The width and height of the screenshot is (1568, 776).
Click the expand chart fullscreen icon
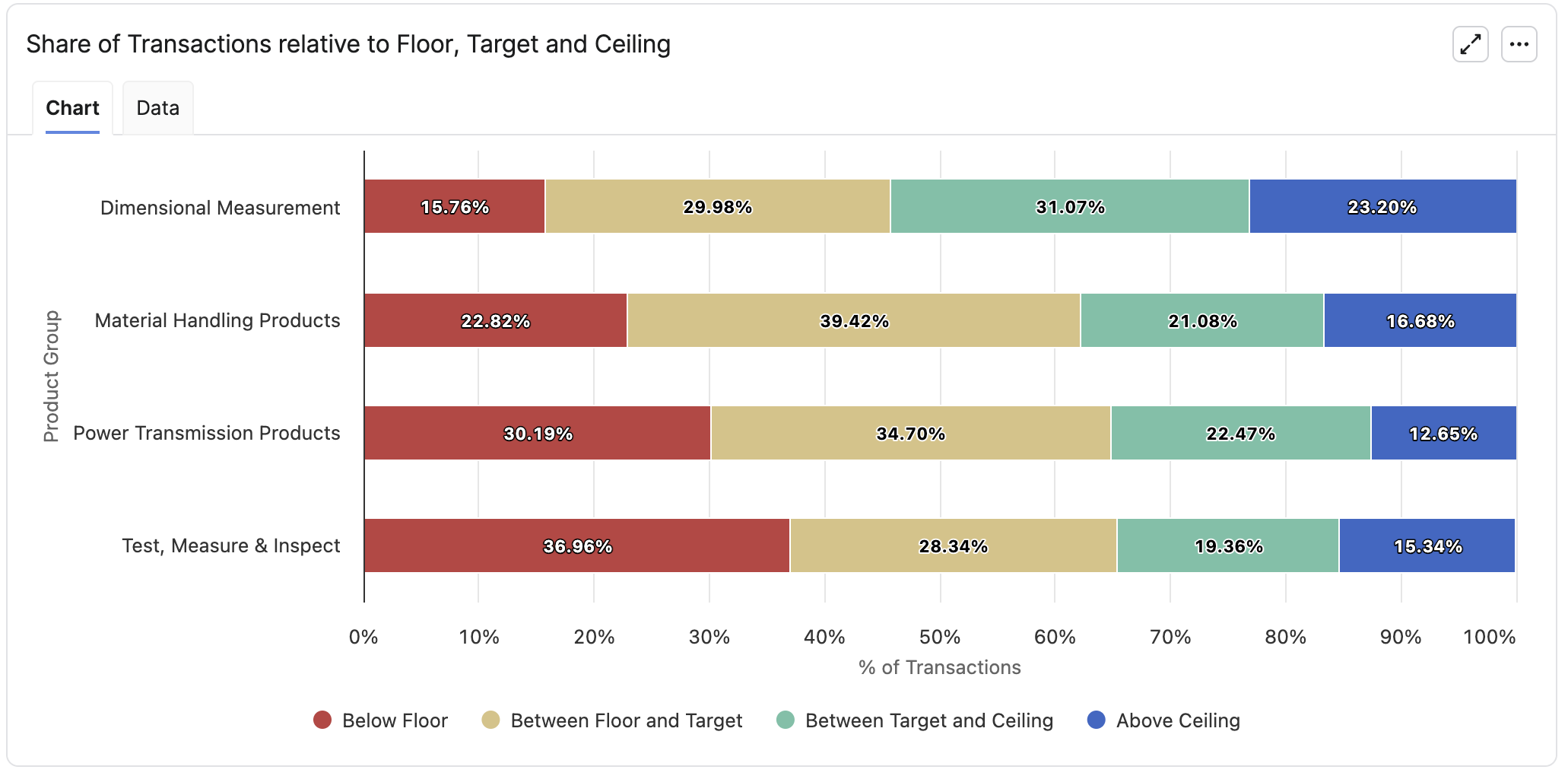click(1470, 45)
